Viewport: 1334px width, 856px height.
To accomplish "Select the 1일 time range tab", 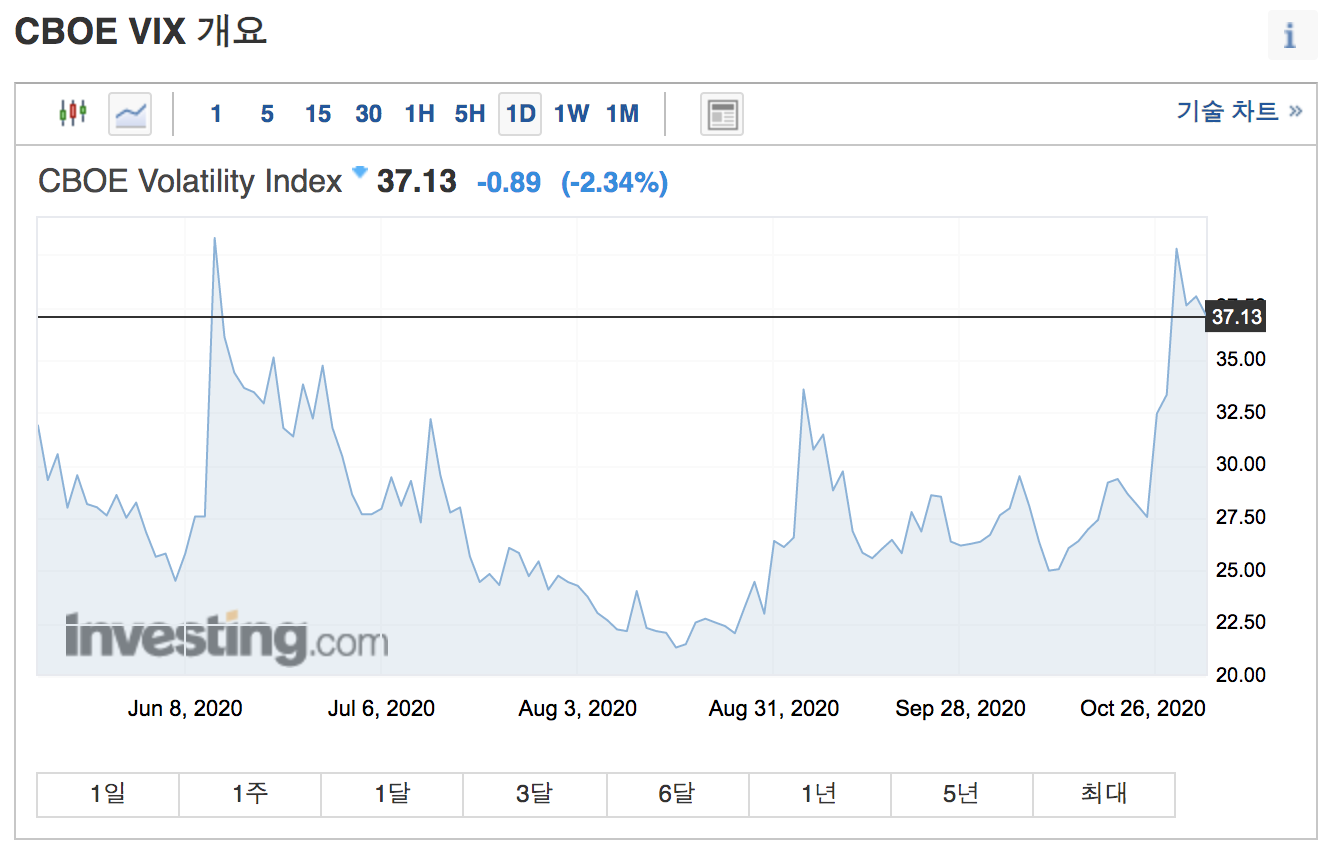I will point(108,794).
